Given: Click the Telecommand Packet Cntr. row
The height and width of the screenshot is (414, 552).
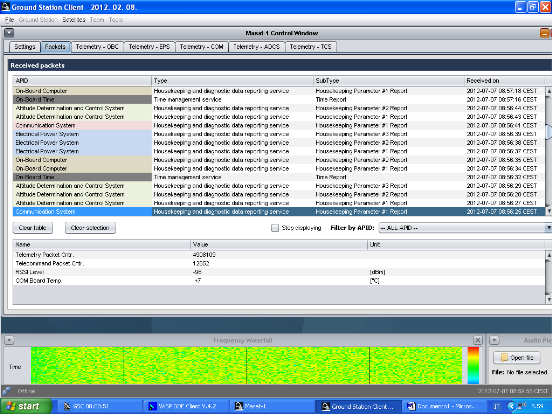Looking at the screenshot, I should click(279, 263).
